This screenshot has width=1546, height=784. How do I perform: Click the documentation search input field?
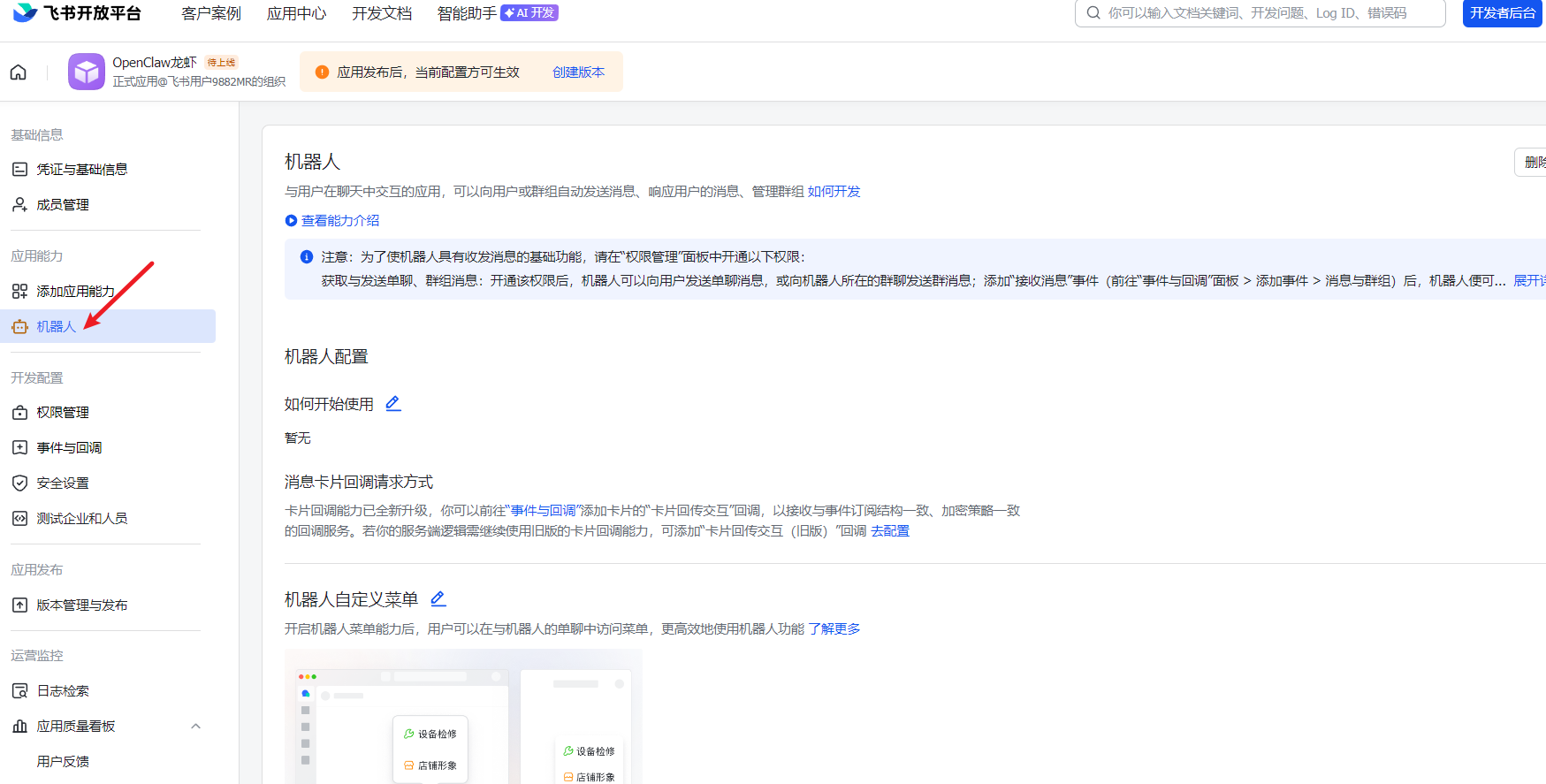click(1260, 13)
